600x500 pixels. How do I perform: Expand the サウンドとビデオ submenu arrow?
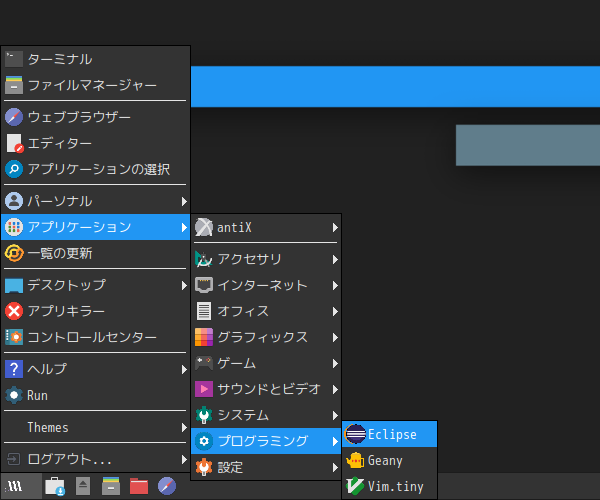tap(335, 389)
